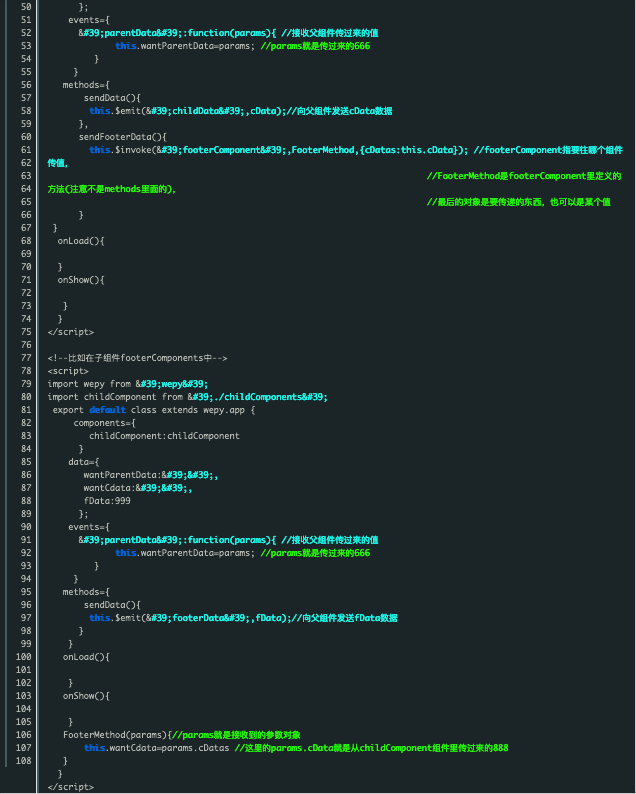Click line number 50 in the gutter

26,7
